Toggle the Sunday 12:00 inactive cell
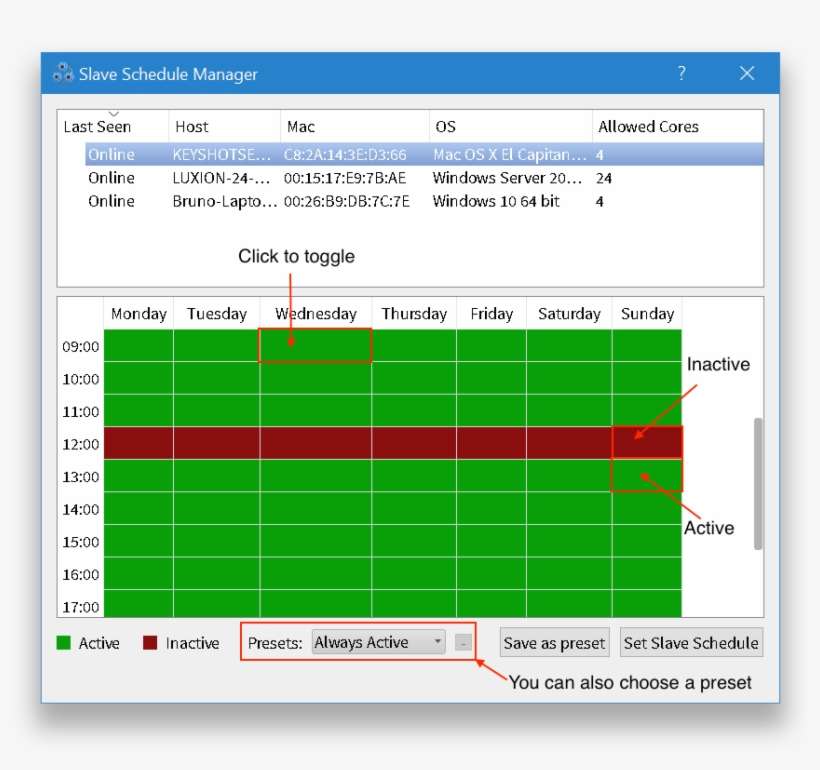 [x=646, y=442]
